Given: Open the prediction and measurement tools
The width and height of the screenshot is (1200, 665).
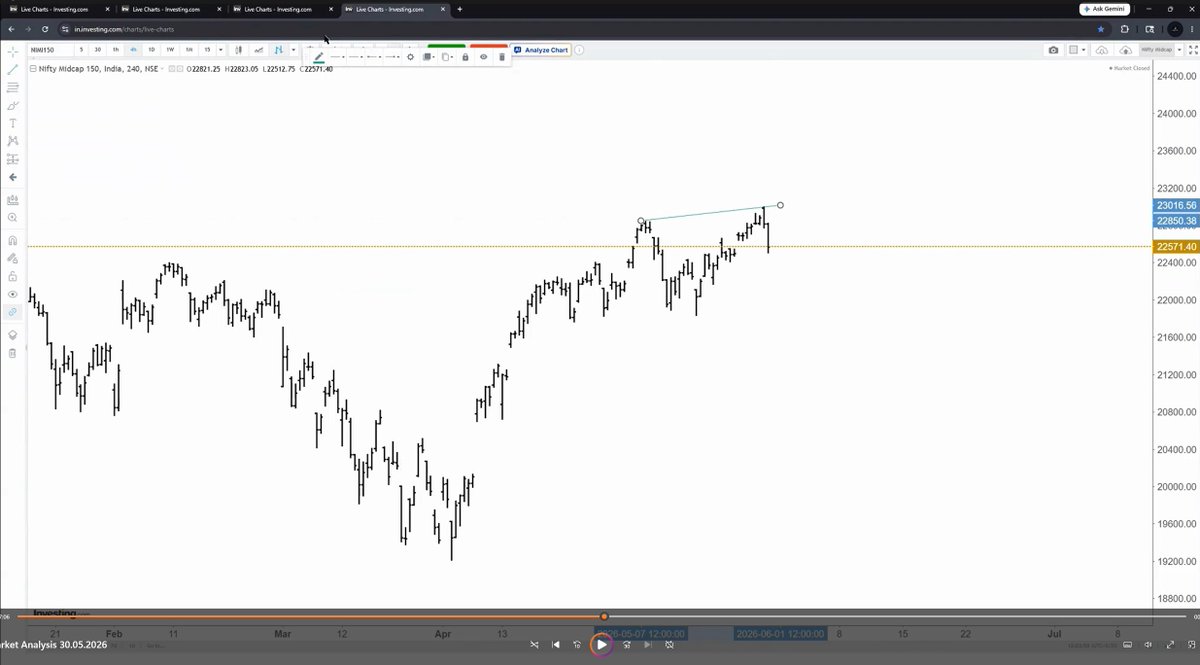Looking at the screenshot, I should 12,158.
